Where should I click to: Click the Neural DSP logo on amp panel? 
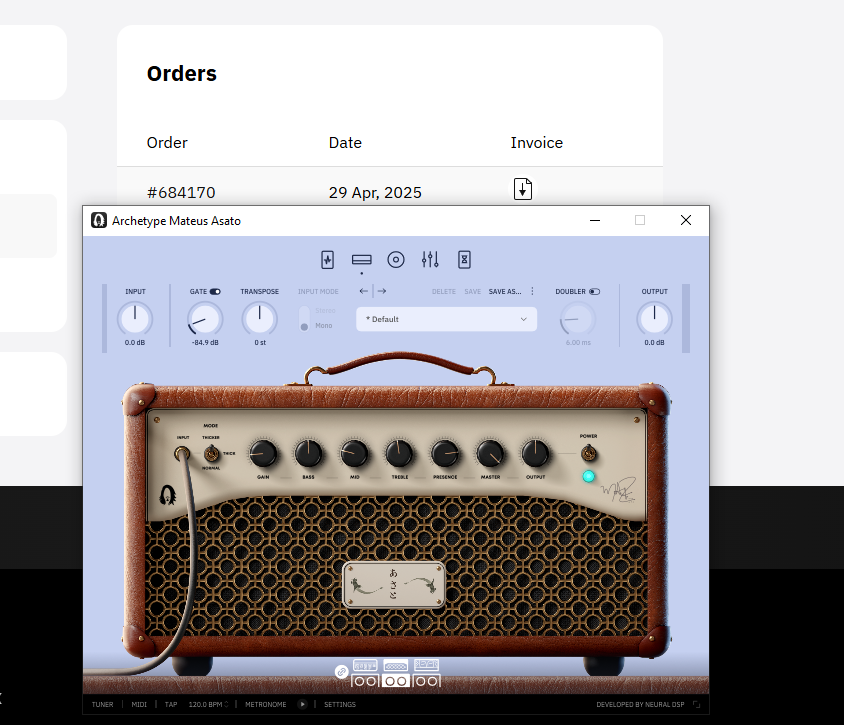point(168,495)
